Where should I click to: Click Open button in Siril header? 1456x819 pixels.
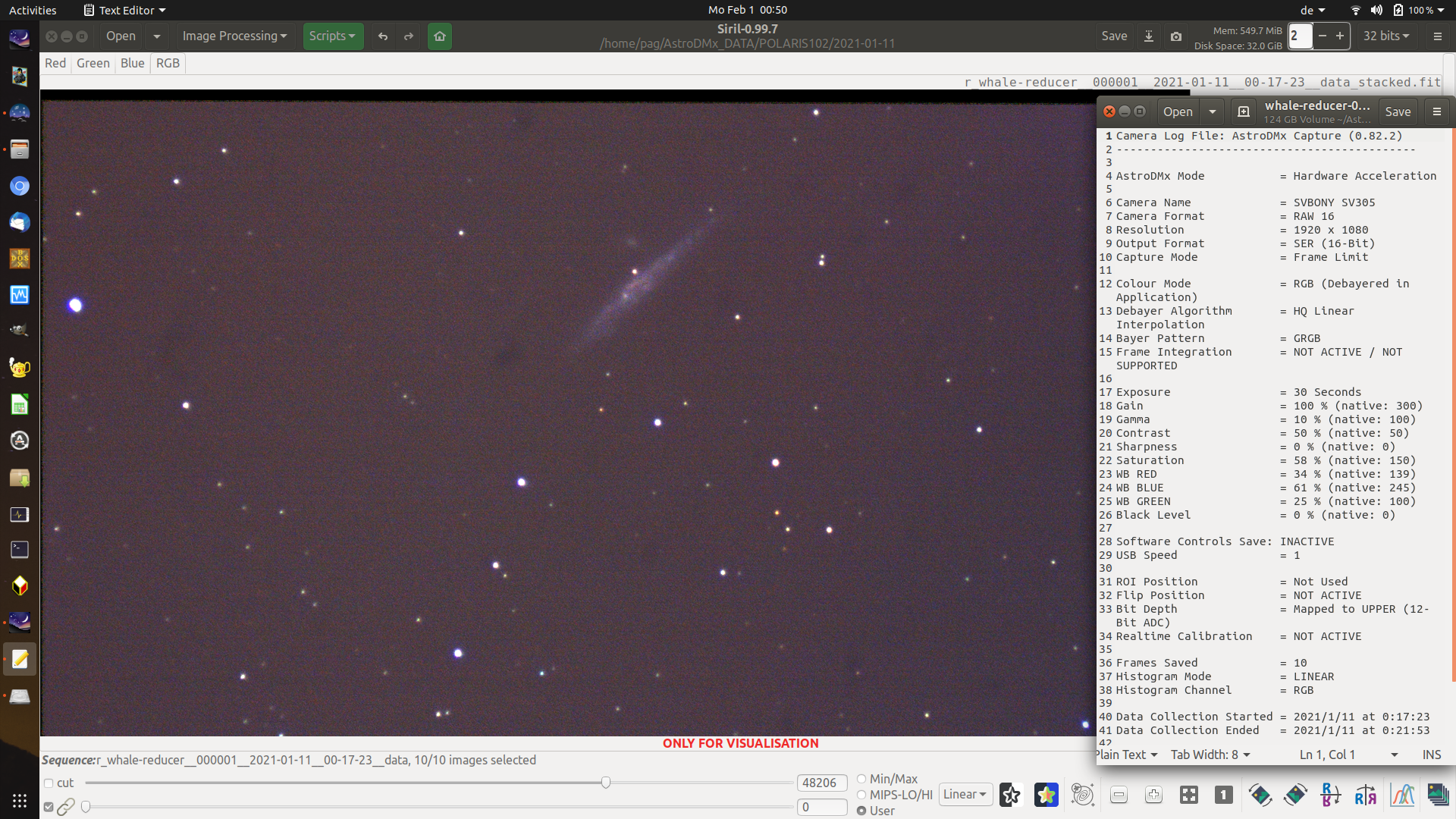(121, 36)
